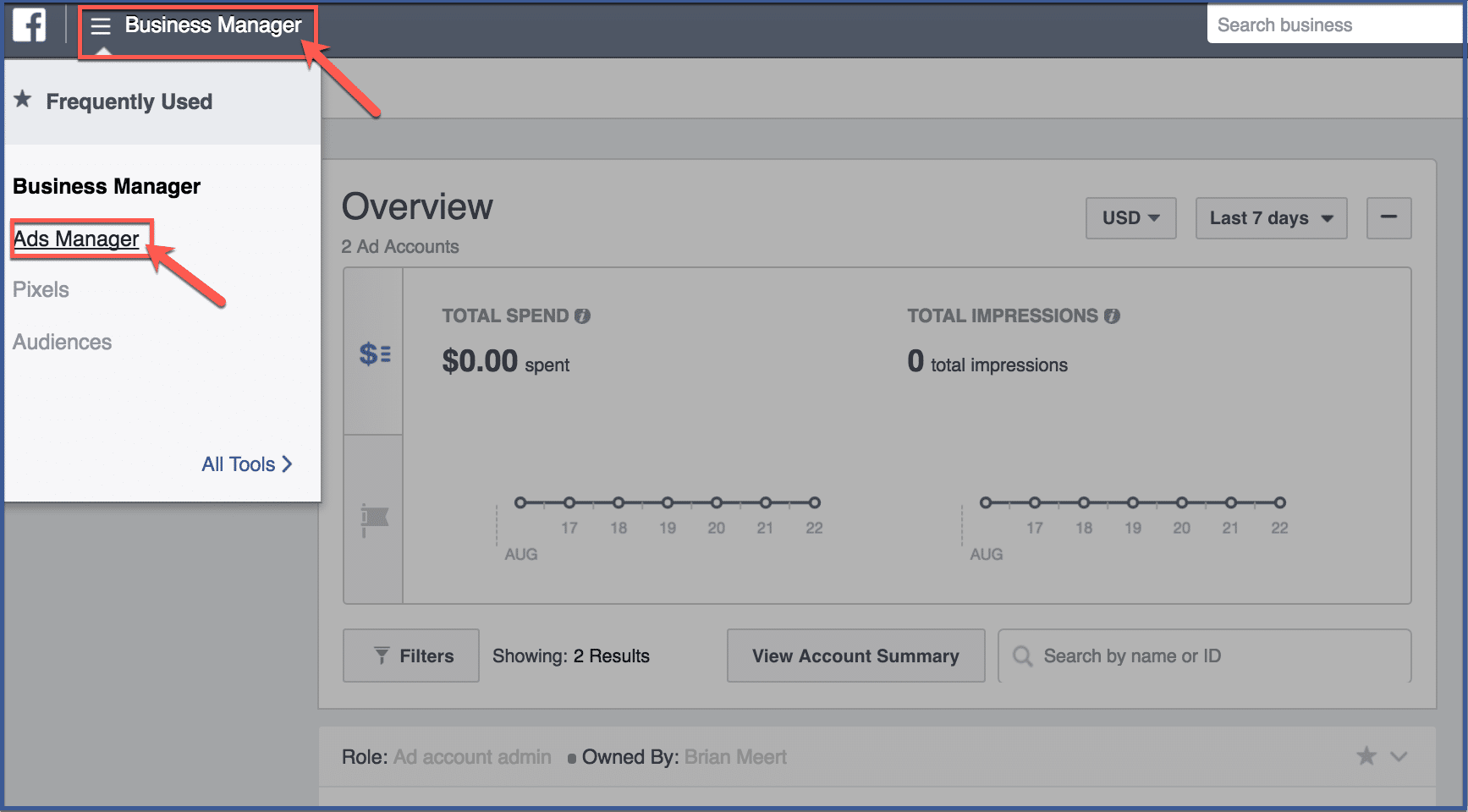This screenshot has height=812, width=1468.
Task: Open the USD currency dropdown
Action: (1131, 218)
